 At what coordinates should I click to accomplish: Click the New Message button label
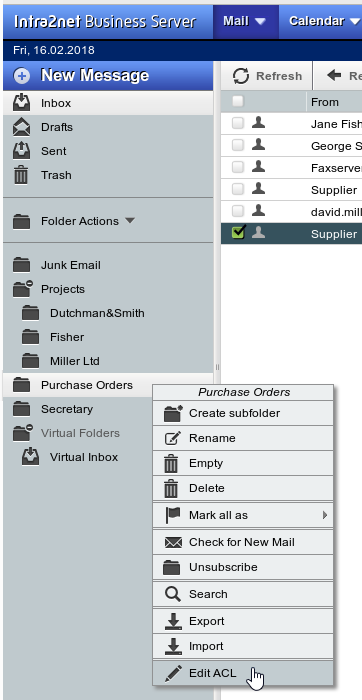pos(95,75)
